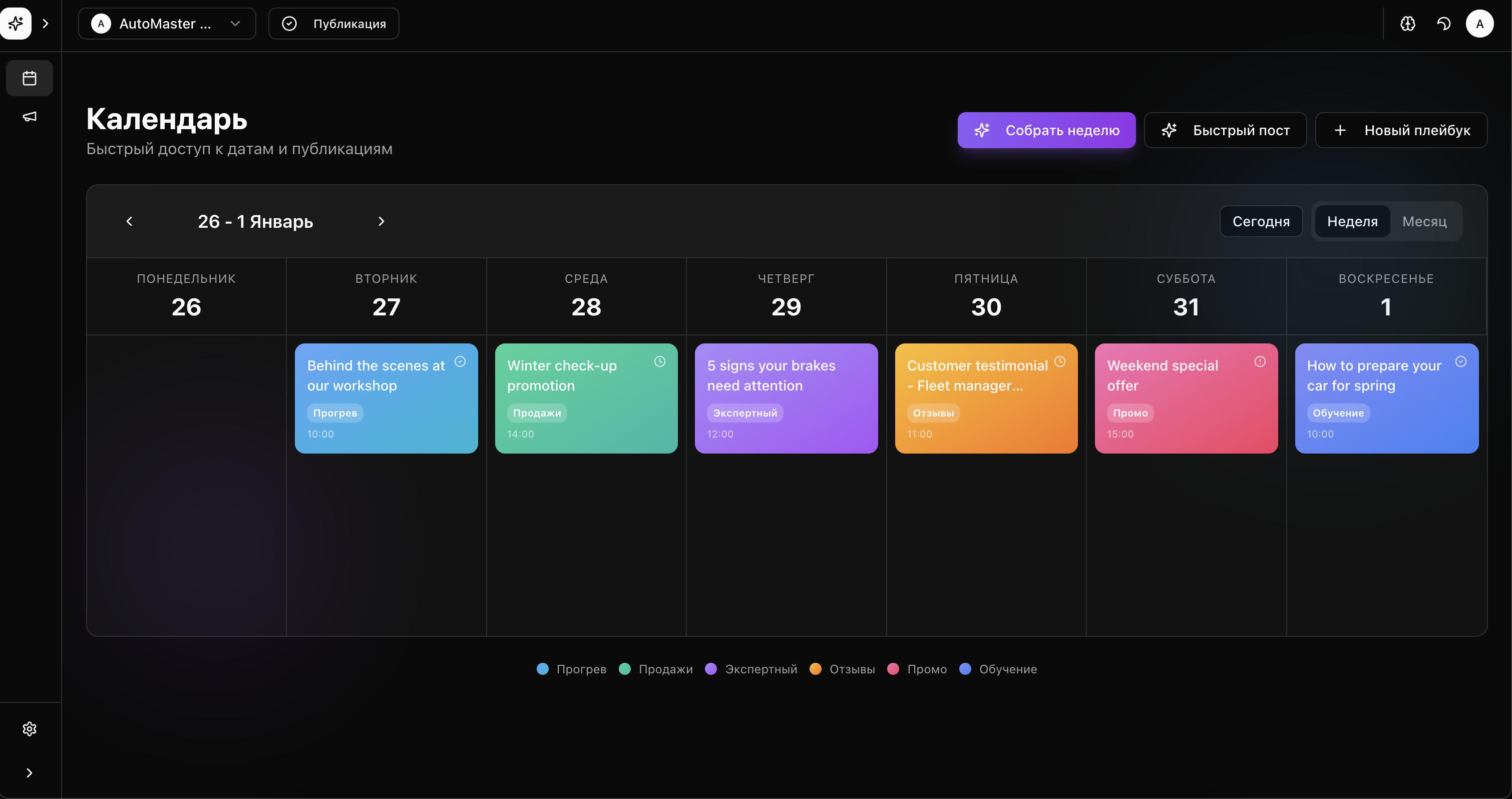The image size is (1512, 799).
Task: Click the Быстрый пост button
Action: tap(1225, 130)
